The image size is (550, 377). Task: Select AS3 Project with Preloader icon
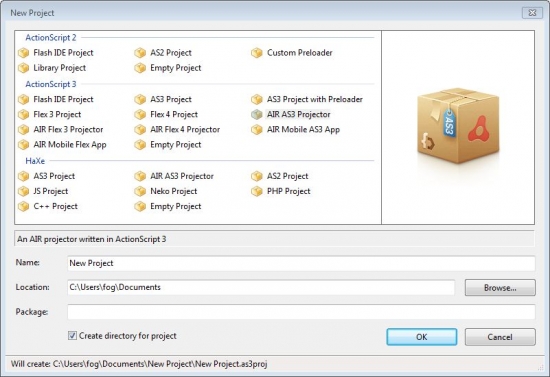pyautogui.click(x=257, y=100)
